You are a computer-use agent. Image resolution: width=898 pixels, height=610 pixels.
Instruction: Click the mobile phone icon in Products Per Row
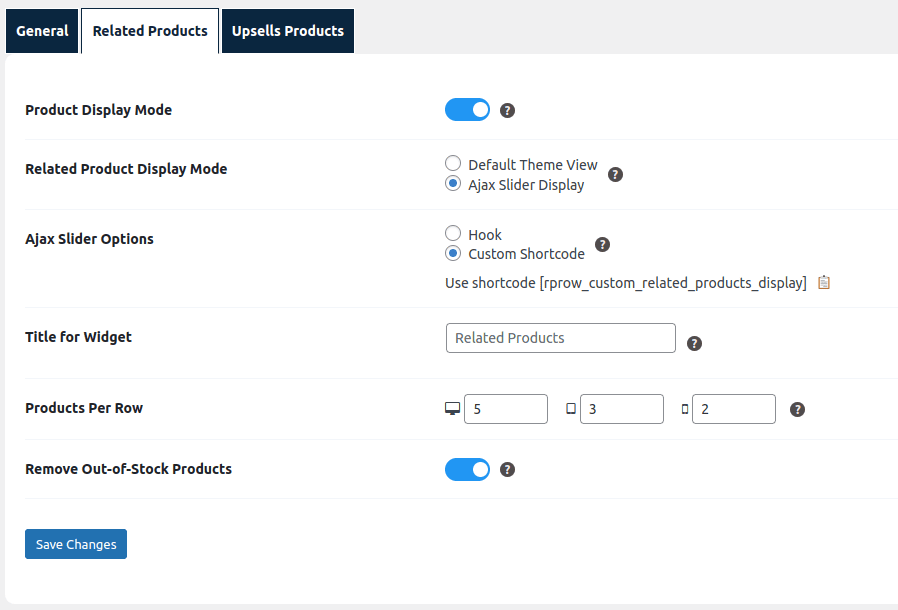685,409
